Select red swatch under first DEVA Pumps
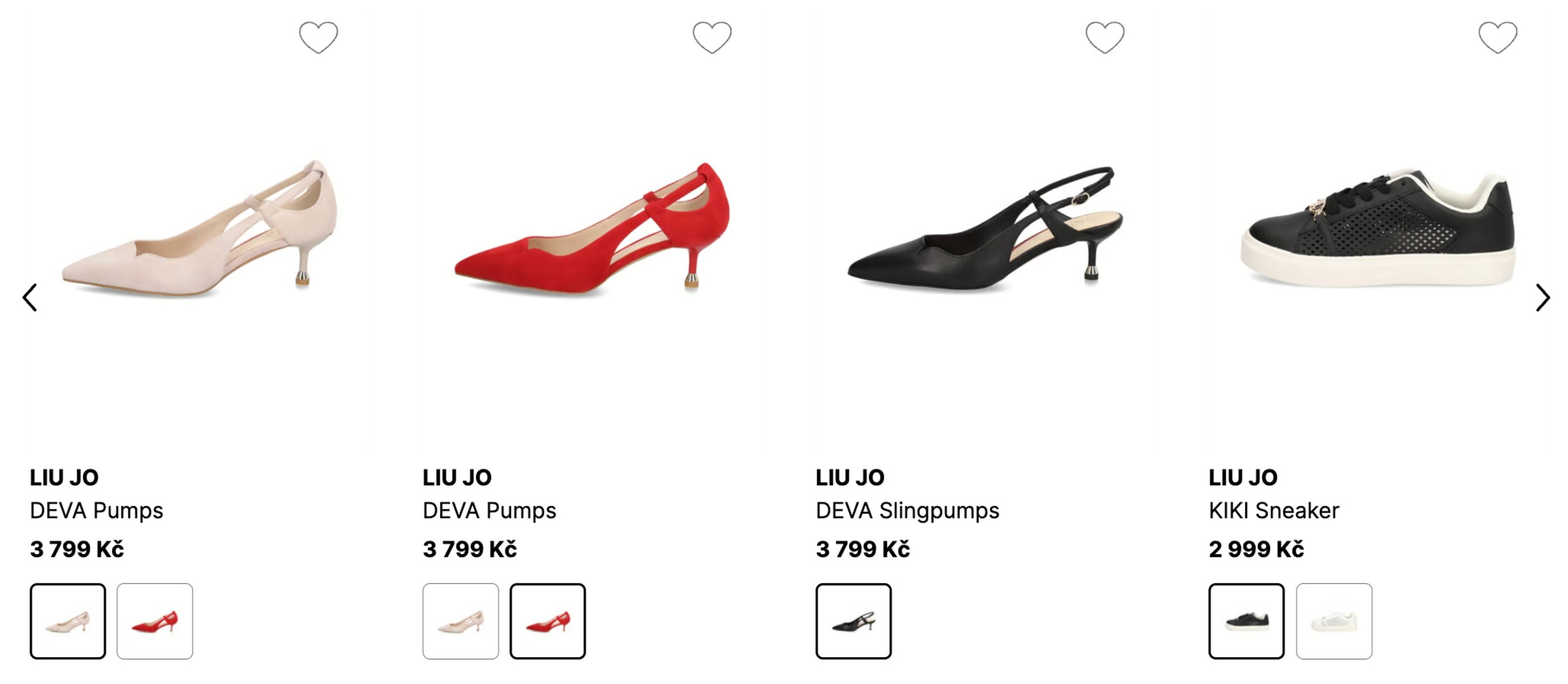 point(155,621)
